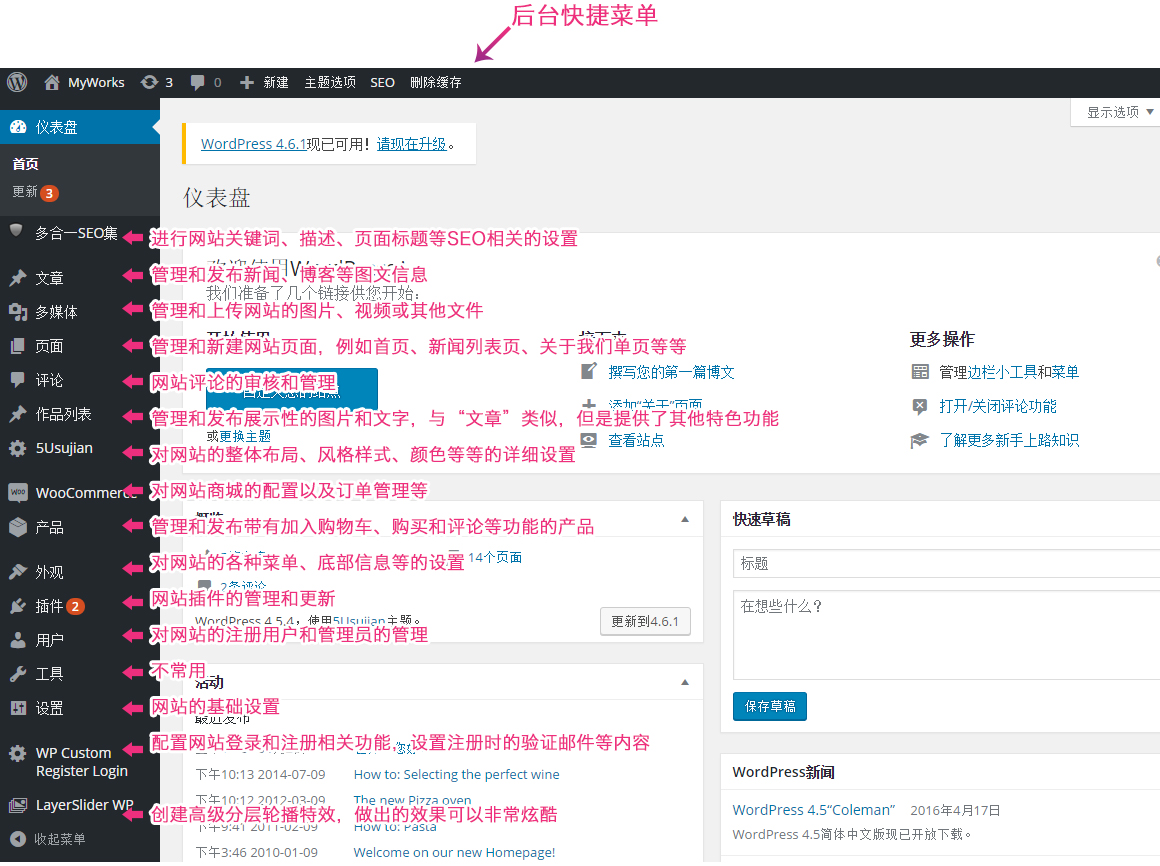This screenshot has height=866, width=1160.
Task: Go to 首页 submenu under 仪表盘
Action: pos(26,164)
